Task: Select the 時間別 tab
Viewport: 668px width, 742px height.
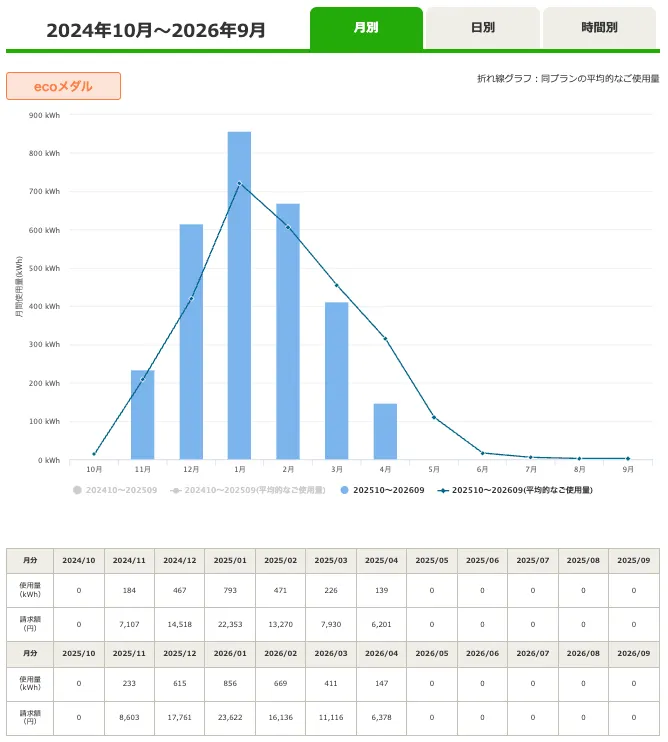Action: (599, 27)
